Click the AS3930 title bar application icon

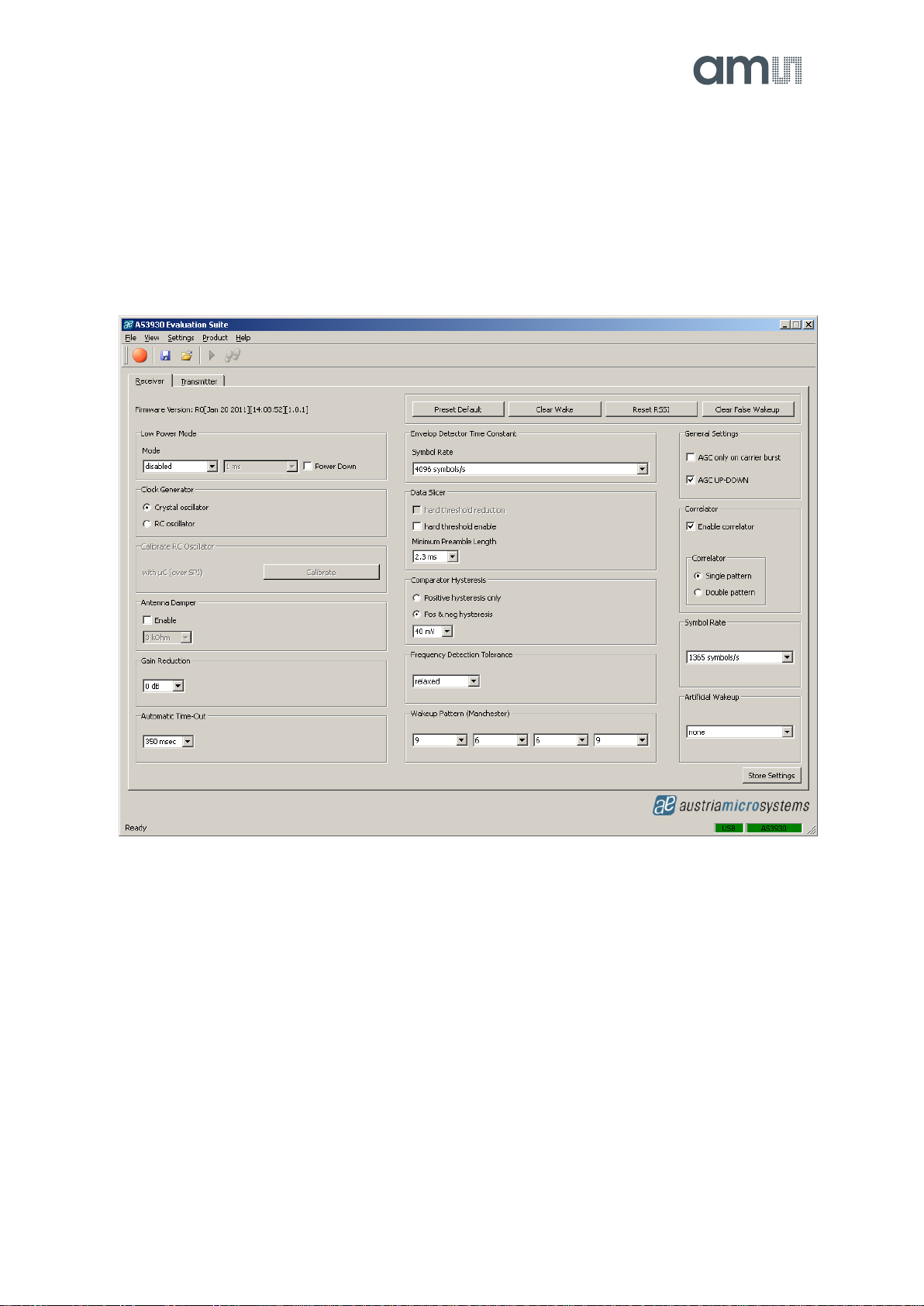pyautogui.click(x=129, y=325)
